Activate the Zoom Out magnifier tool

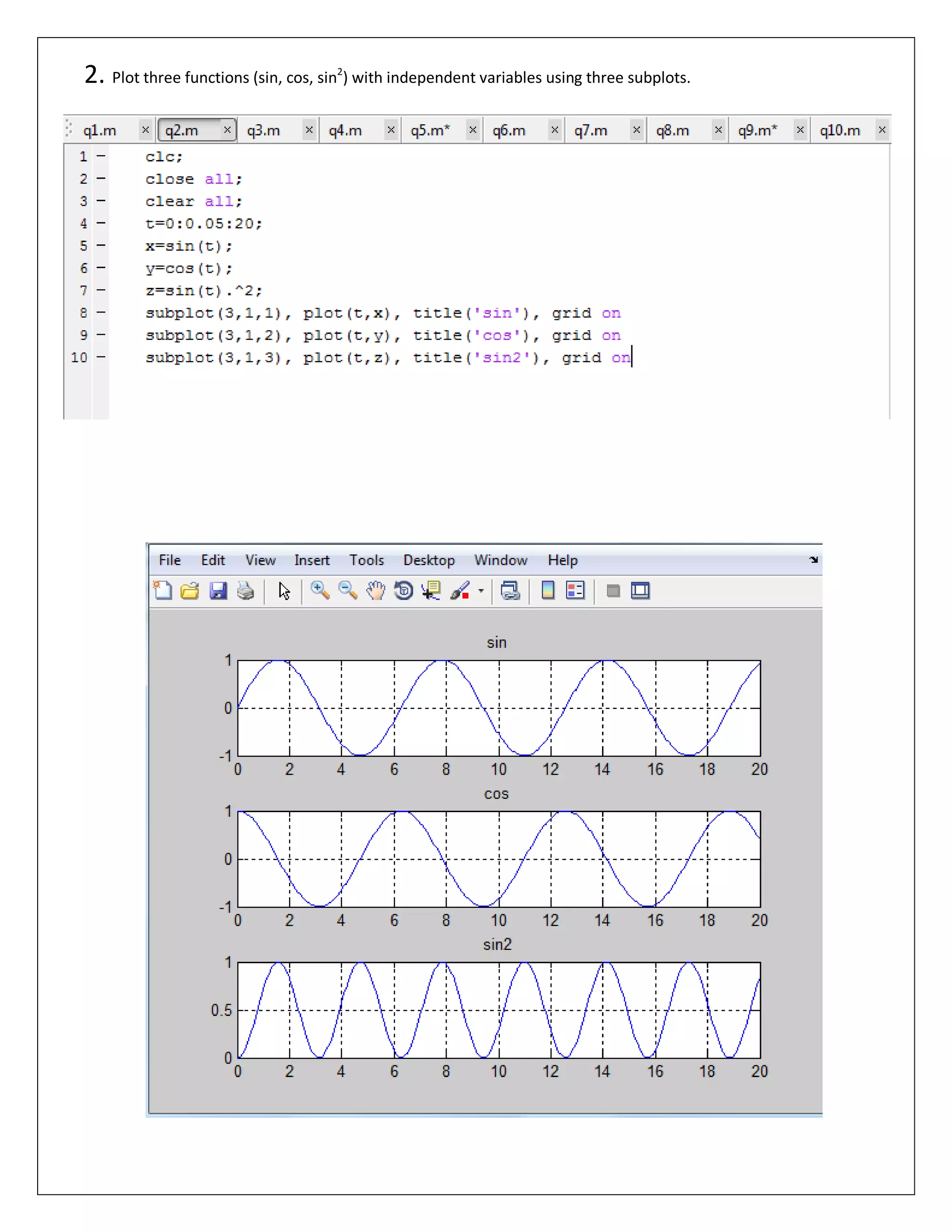pos(348,590)
